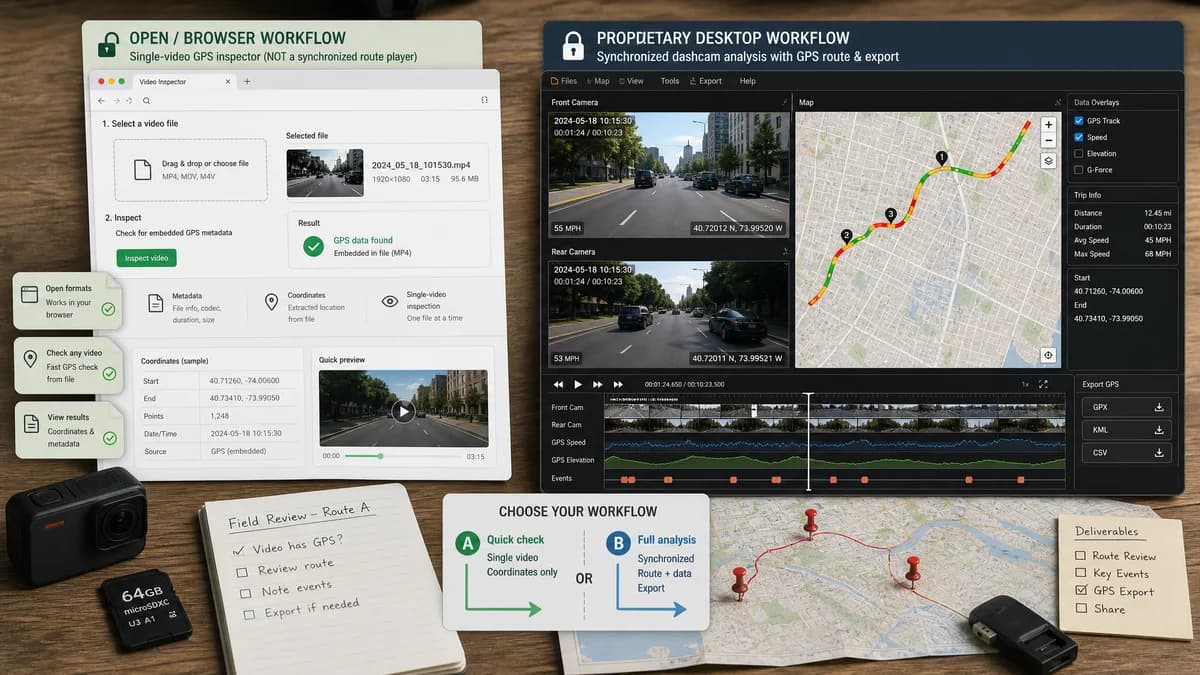Screen dimensions: 1200x675
Task: Open the View menu in desktop app
Action: pyautogui.click(x=631, y=81)
